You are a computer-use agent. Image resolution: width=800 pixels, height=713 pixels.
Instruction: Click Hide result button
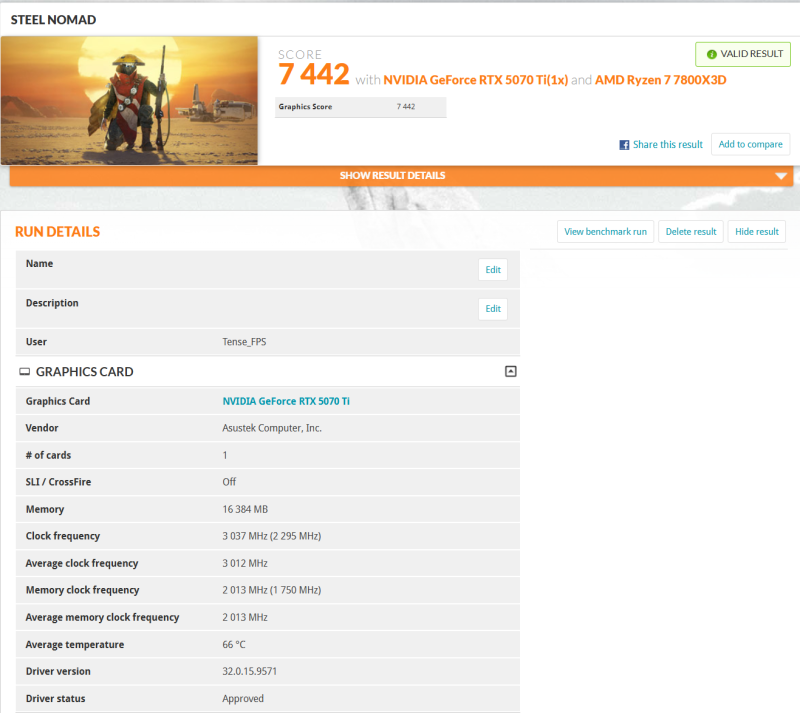(757, 232)
